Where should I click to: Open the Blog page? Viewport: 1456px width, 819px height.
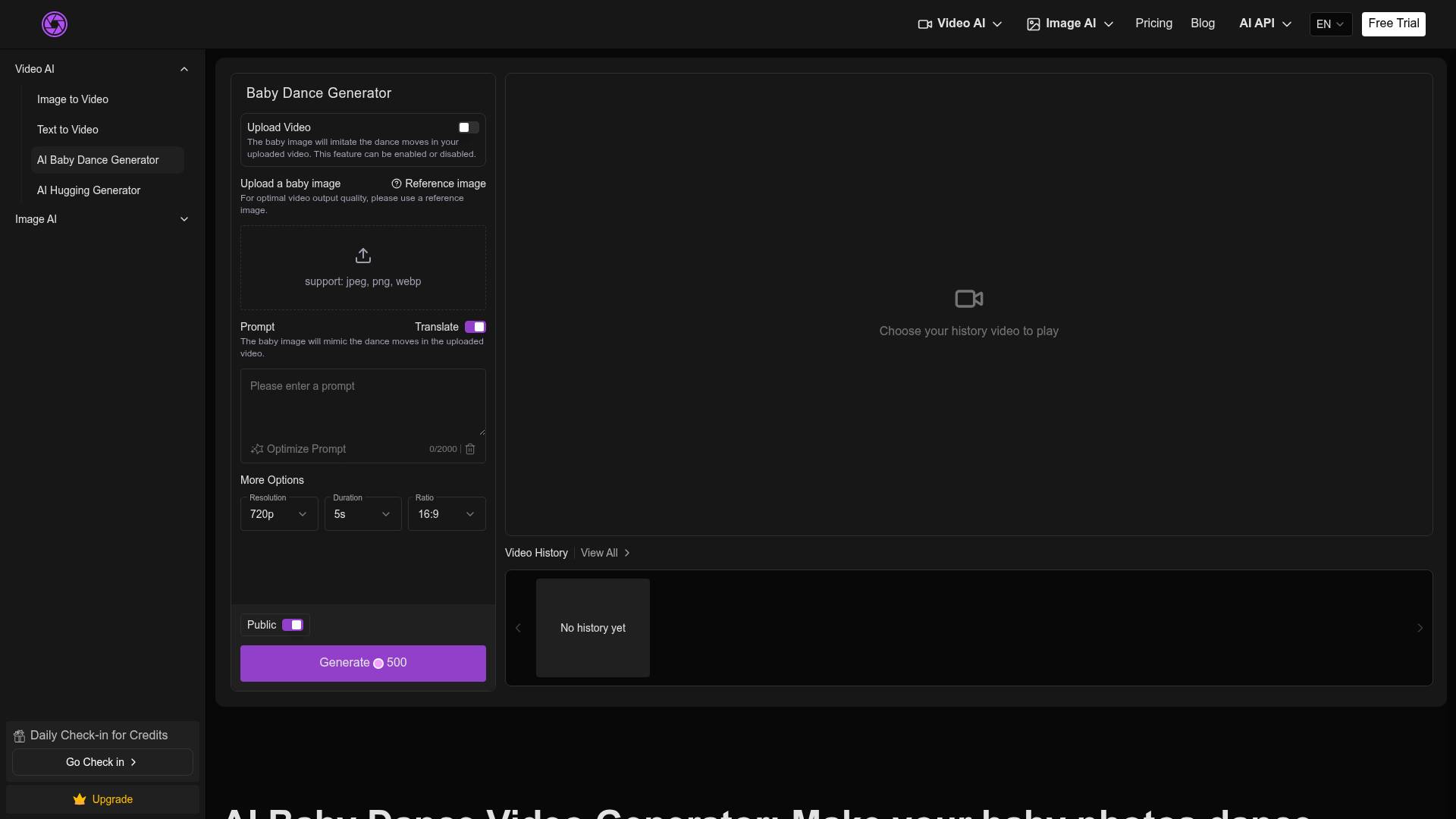1203,24
